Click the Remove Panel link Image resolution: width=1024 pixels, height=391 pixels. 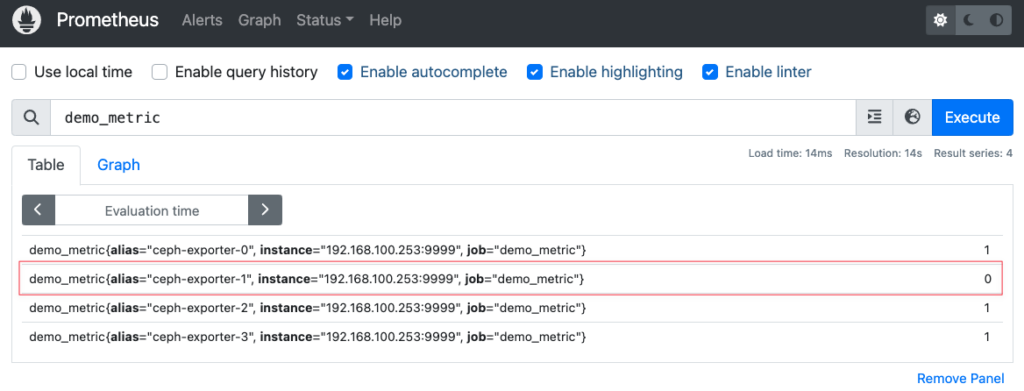960,379
